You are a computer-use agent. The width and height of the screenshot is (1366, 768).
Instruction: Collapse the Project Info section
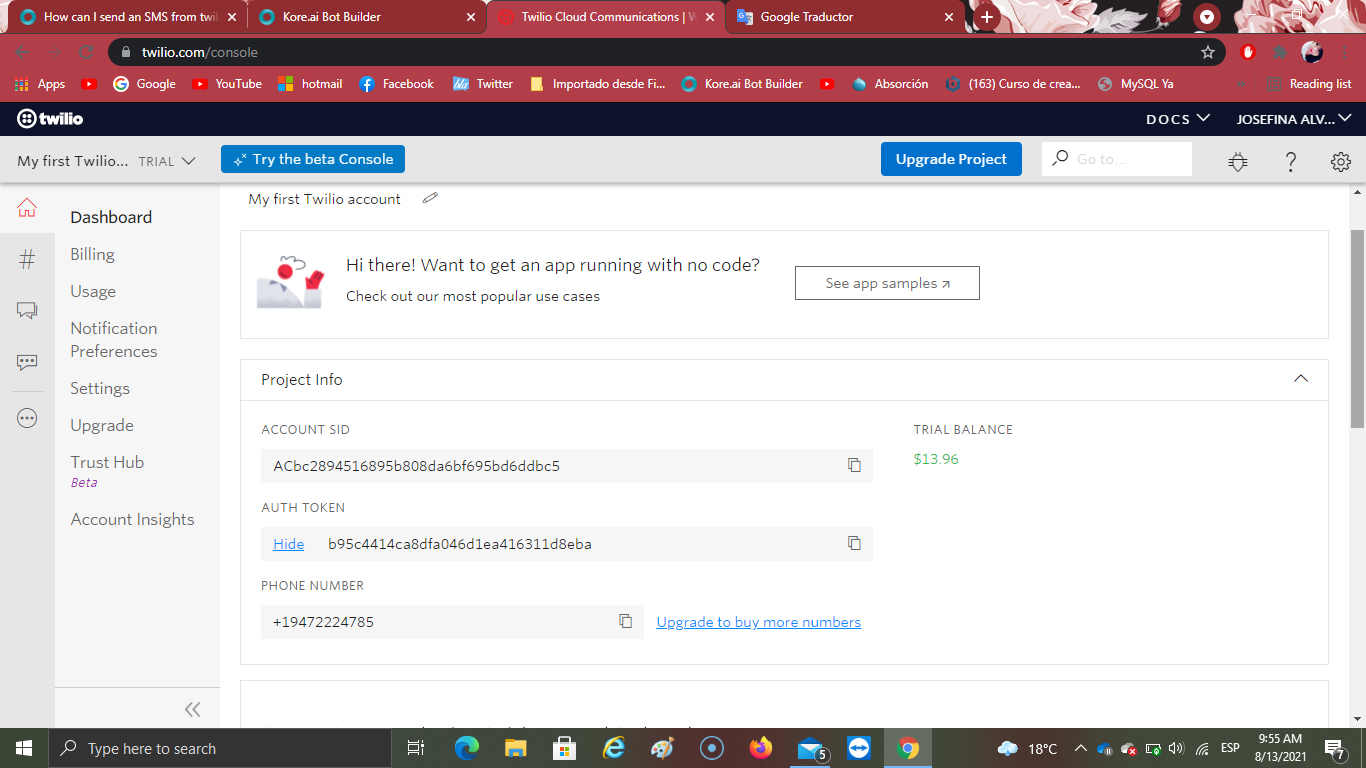[x=1301, y=379]
